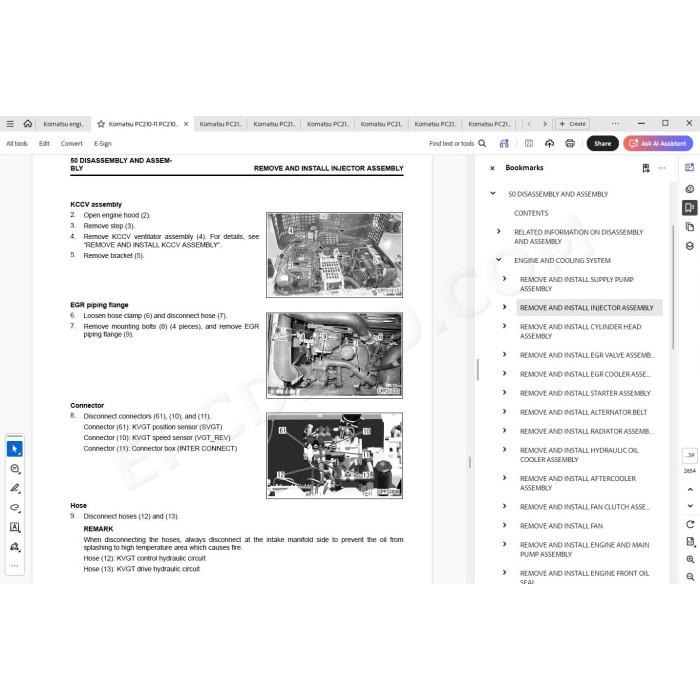Select the Add text box tool
Viewport: 700px width, 700px height.
pos(15,527)
